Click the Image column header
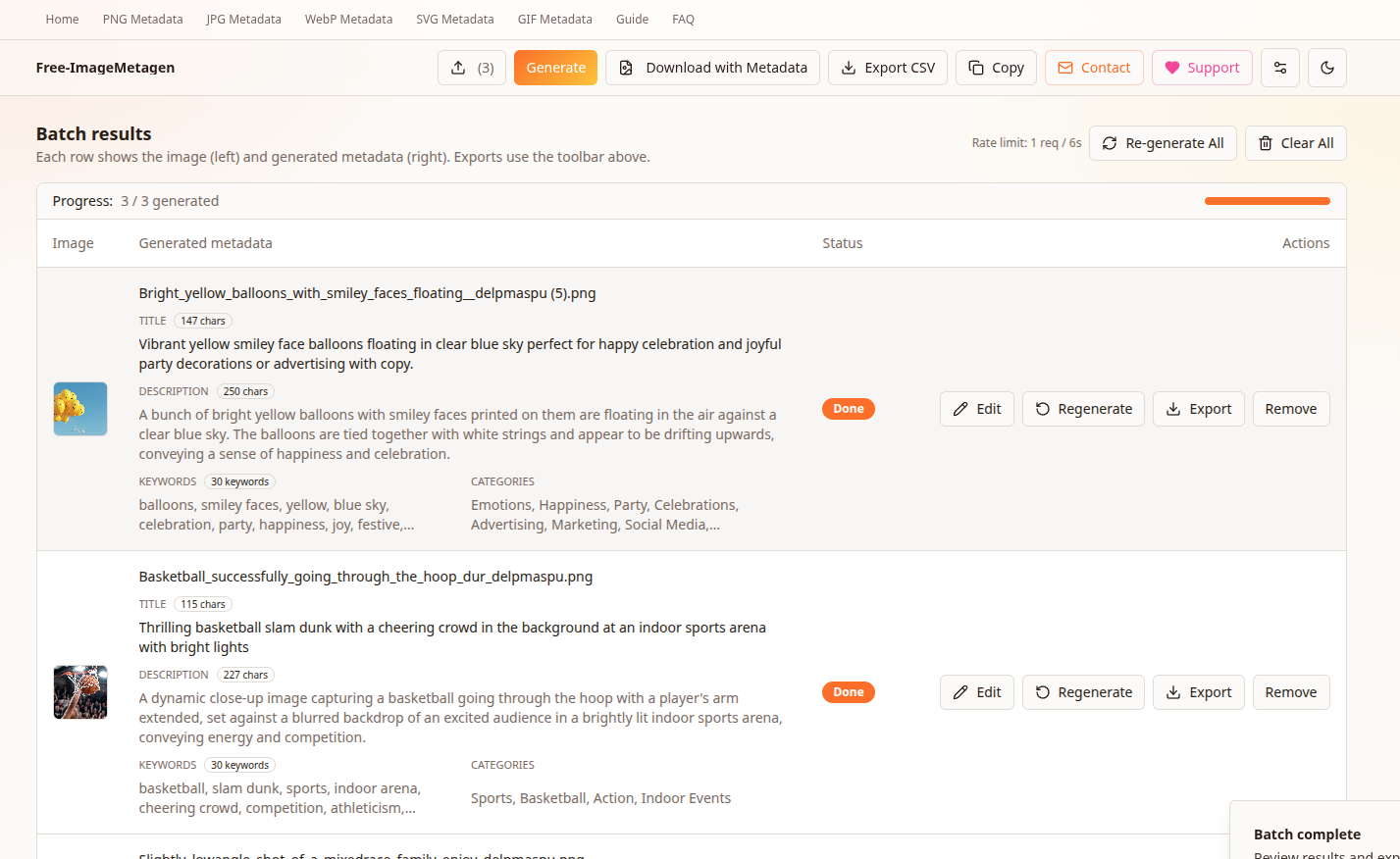 pyautogui.click(x=74, y=243)
